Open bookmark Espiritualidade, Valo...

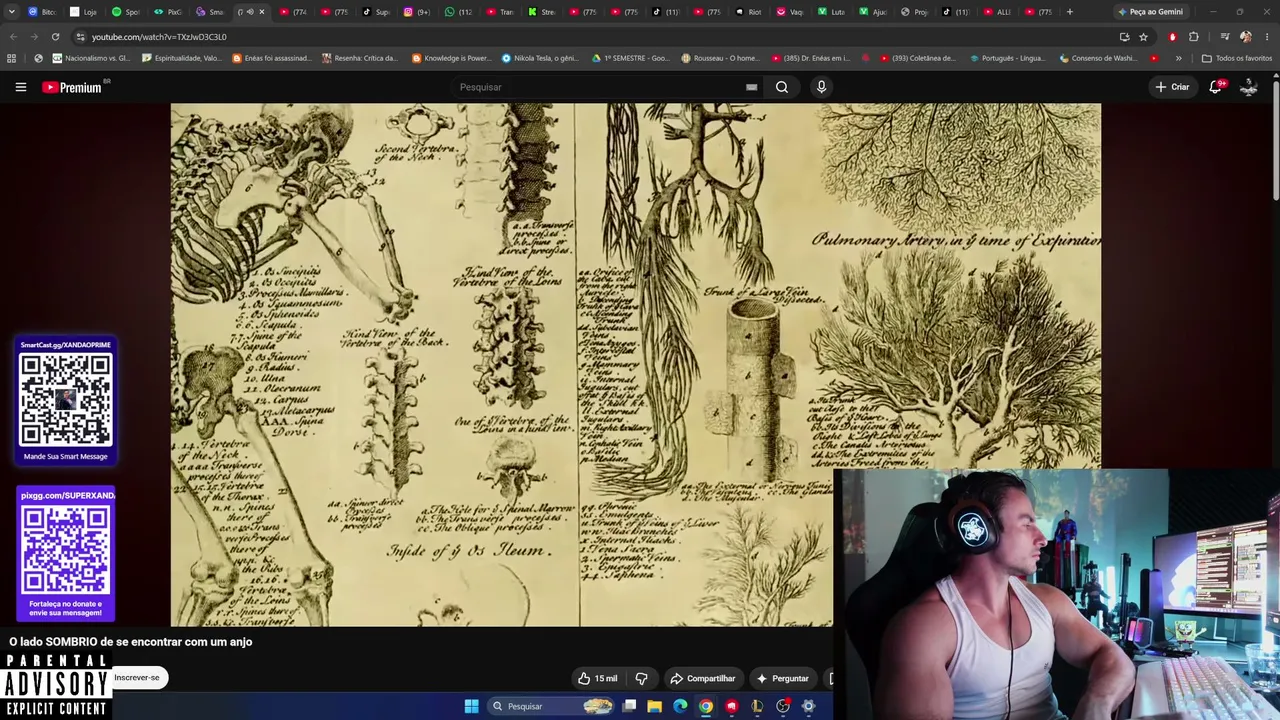coord(182,58)
